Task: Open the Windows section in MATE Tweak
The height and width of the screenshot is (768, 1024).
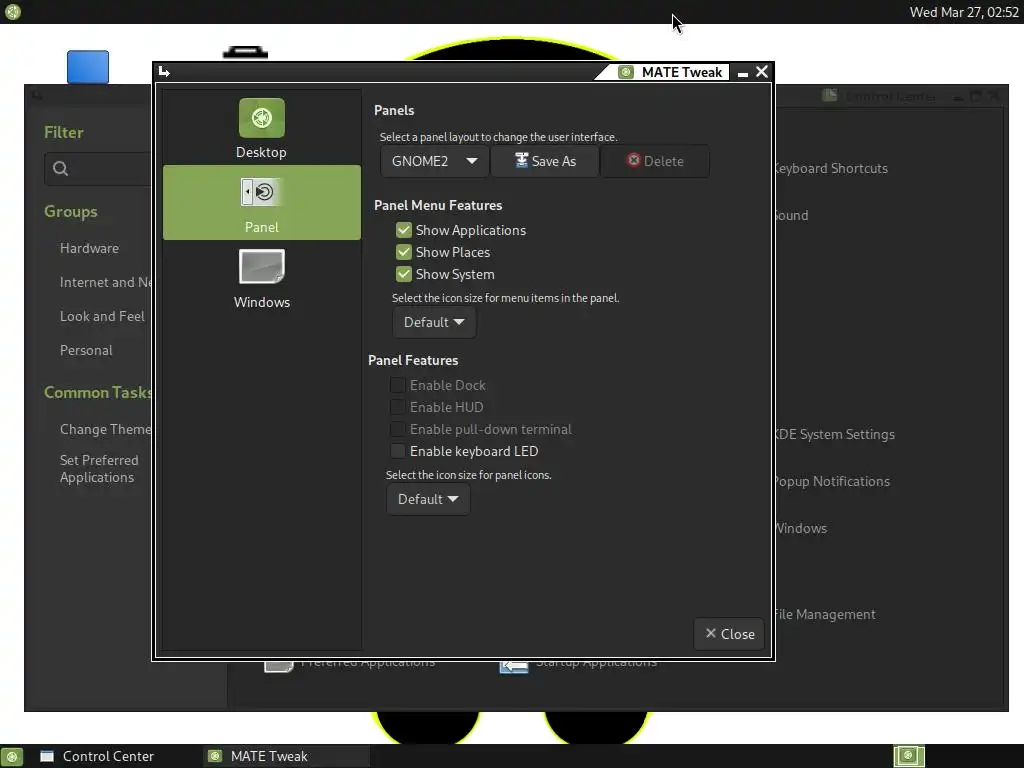Action: pyautogui.click(x=261, y=278)
